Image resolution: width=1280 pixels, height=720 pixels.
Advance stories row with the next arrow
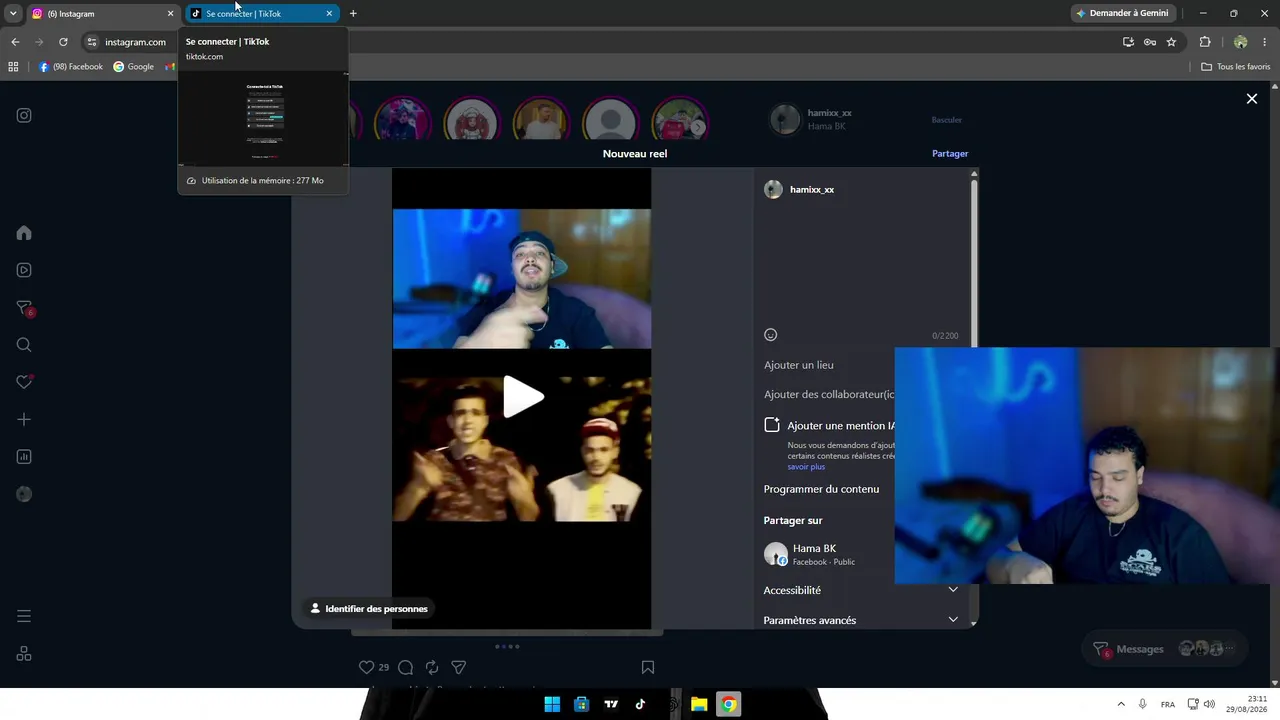(698, 126)
